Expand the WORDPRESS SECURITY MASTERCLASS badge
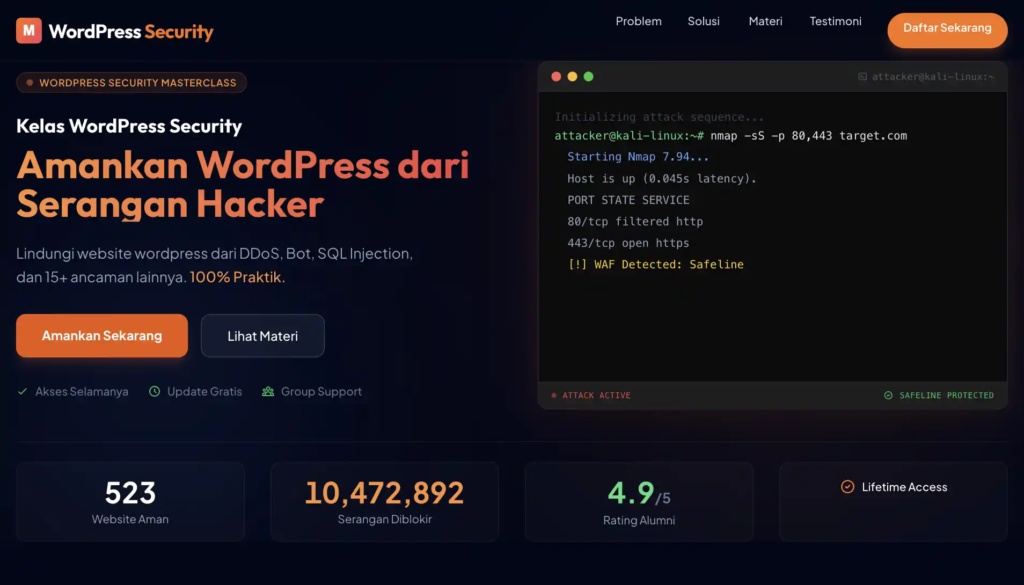1024x585 pixels. (x=131, y=82)
